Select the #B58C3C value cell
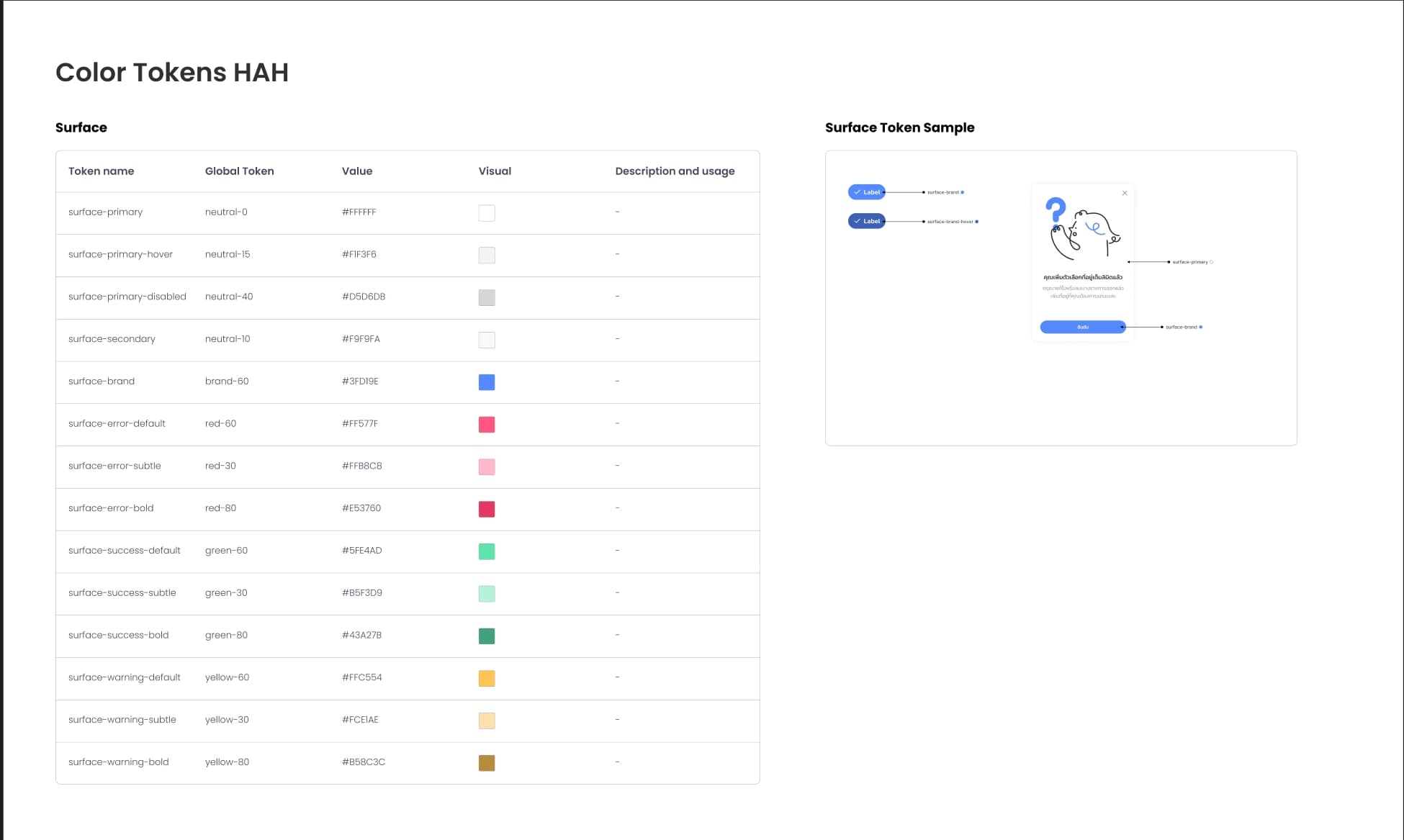The height and width of the screenshot is (840, 1404). tap(364, 762)
